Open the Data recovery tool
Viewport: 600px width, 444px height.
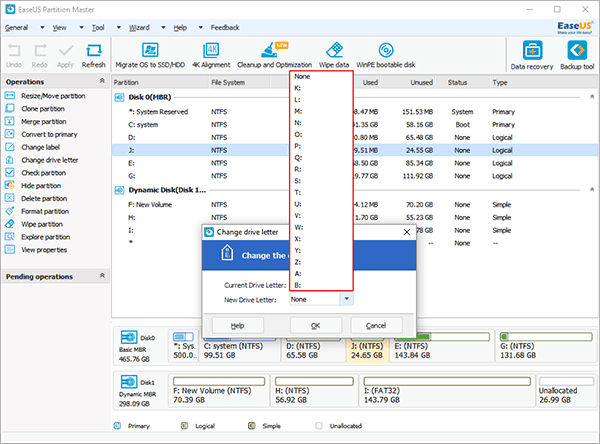coord(532,56)
